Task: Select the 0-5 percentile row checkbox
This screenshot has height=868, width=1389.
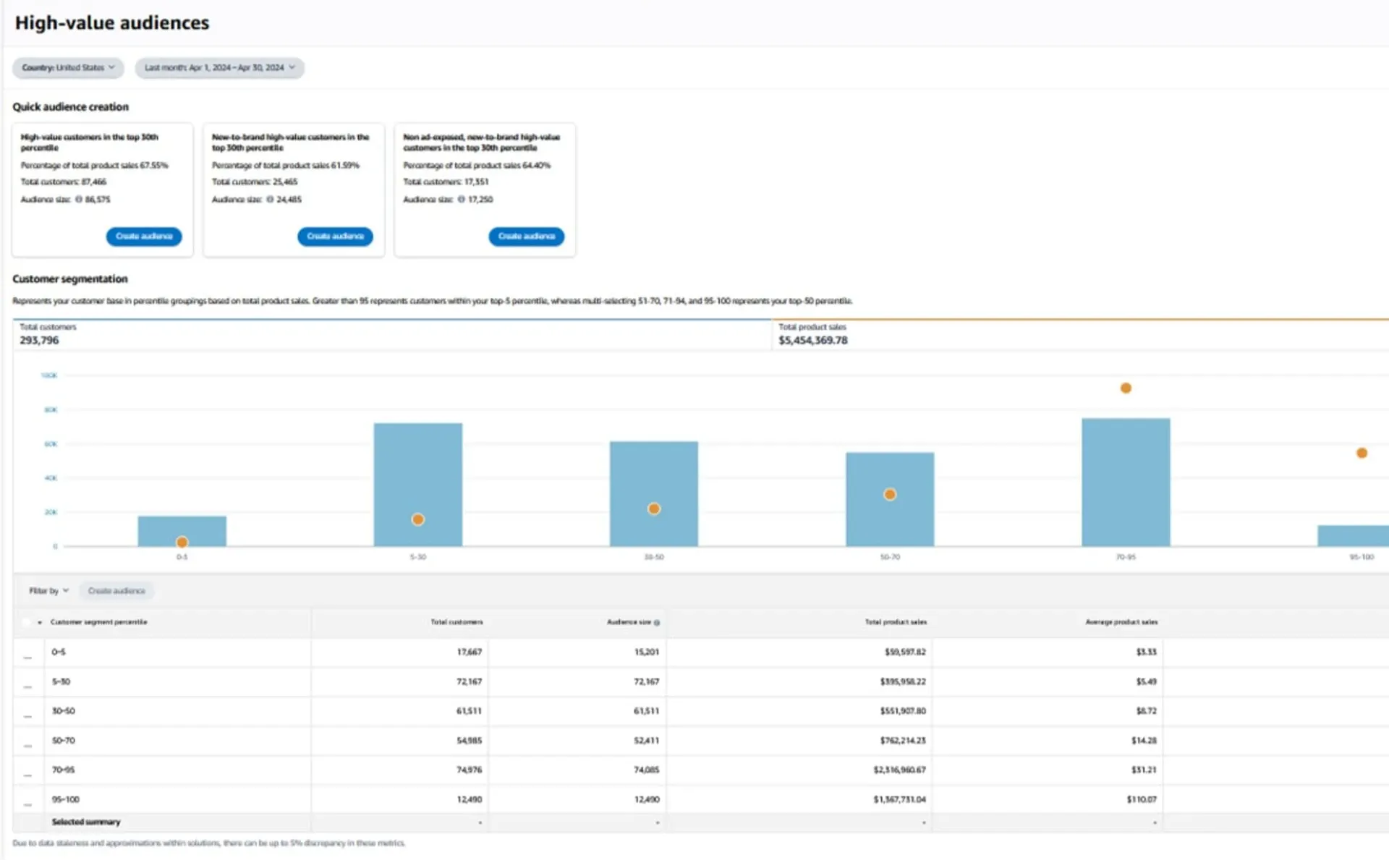Action: pyautogui.click(x=27, y=658)
